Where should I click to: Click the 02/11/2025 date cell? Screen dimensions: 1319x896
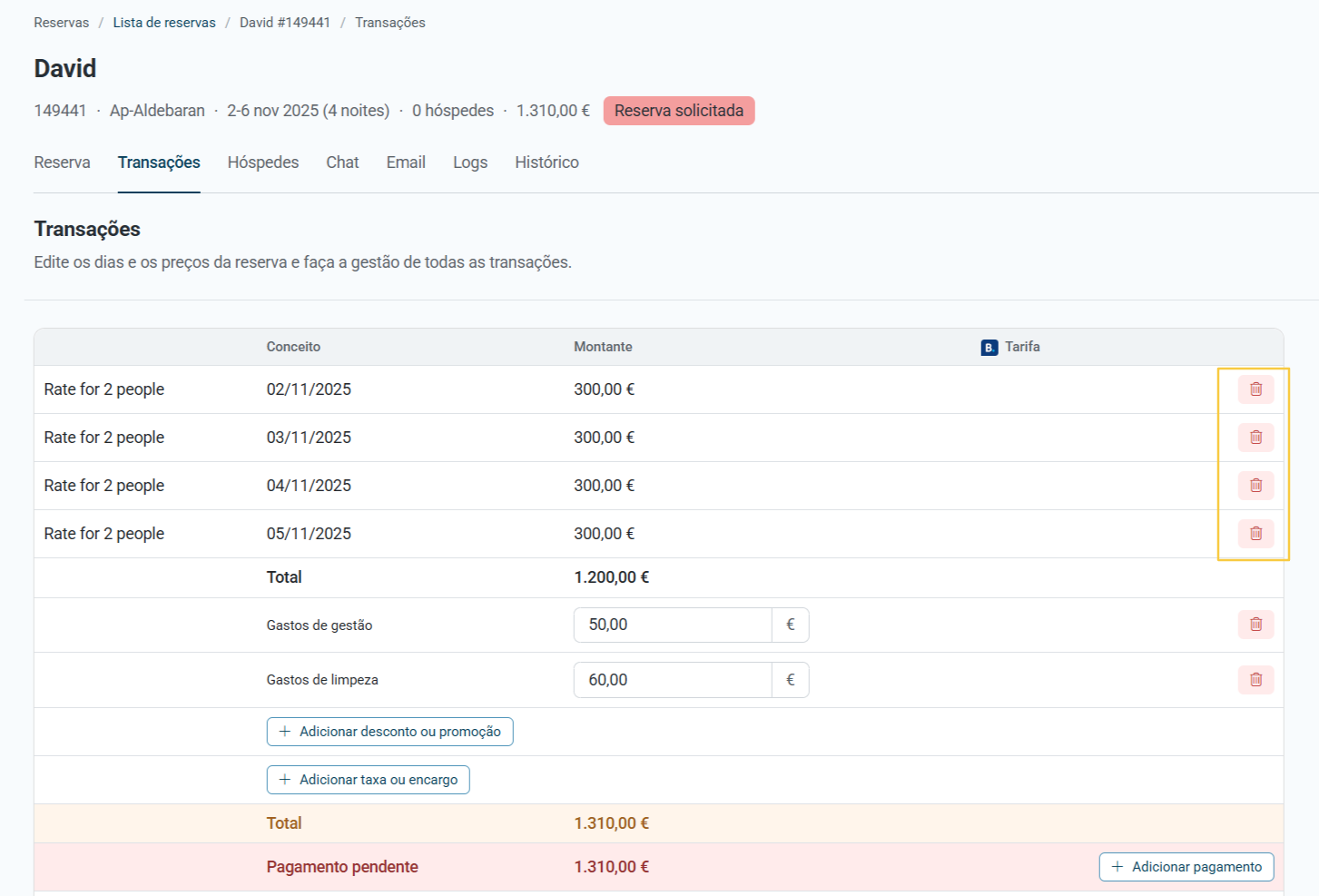[309, 389]
